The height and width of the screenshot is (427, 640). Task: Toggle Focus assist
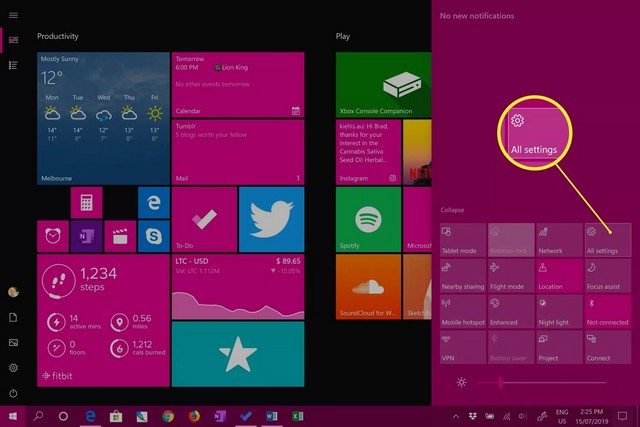tap(608, 276)
